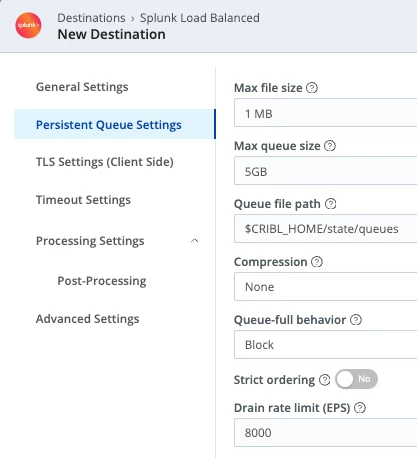The width and height of the screenshot is (417, 458).
Task: Click the Destinations breadcrumb link
Action: (x=91, y=18)
